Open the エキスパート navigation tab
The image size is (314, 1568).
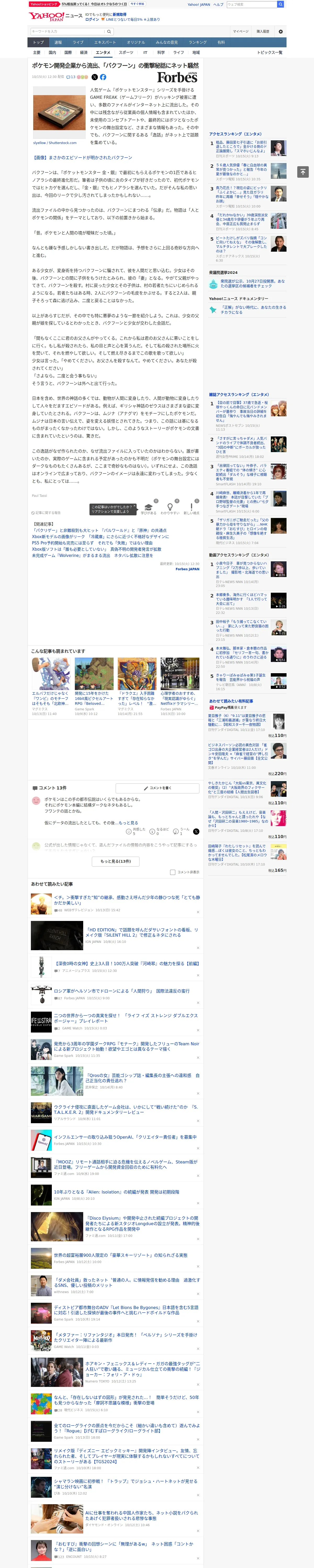(x=105, y=43)
